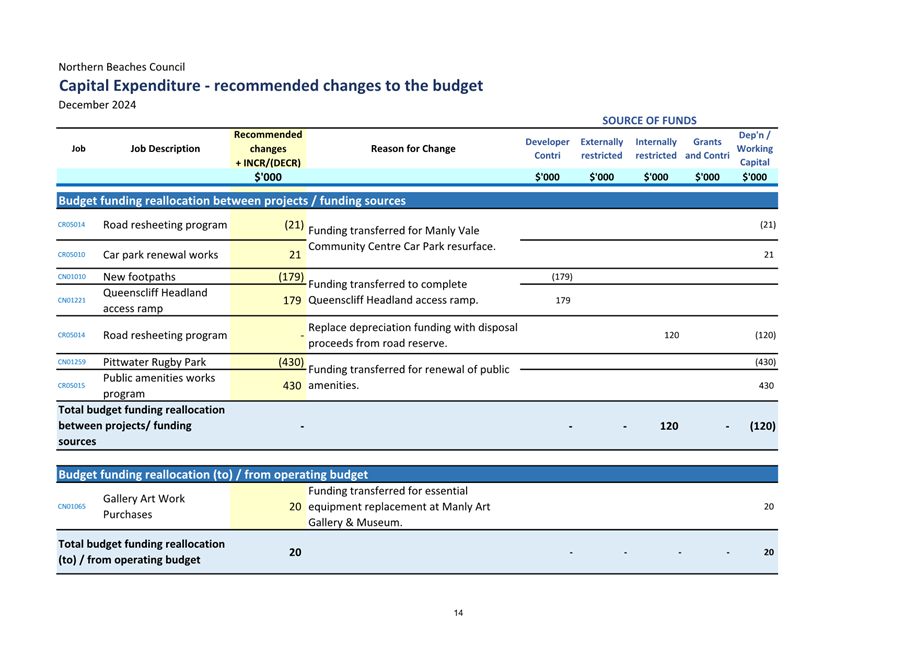Image resolution: width=916 pixels, height=647 pixels.
Task: Click the 'Recommended changes + INCR/(DECR)' column header
Action: 268,149
